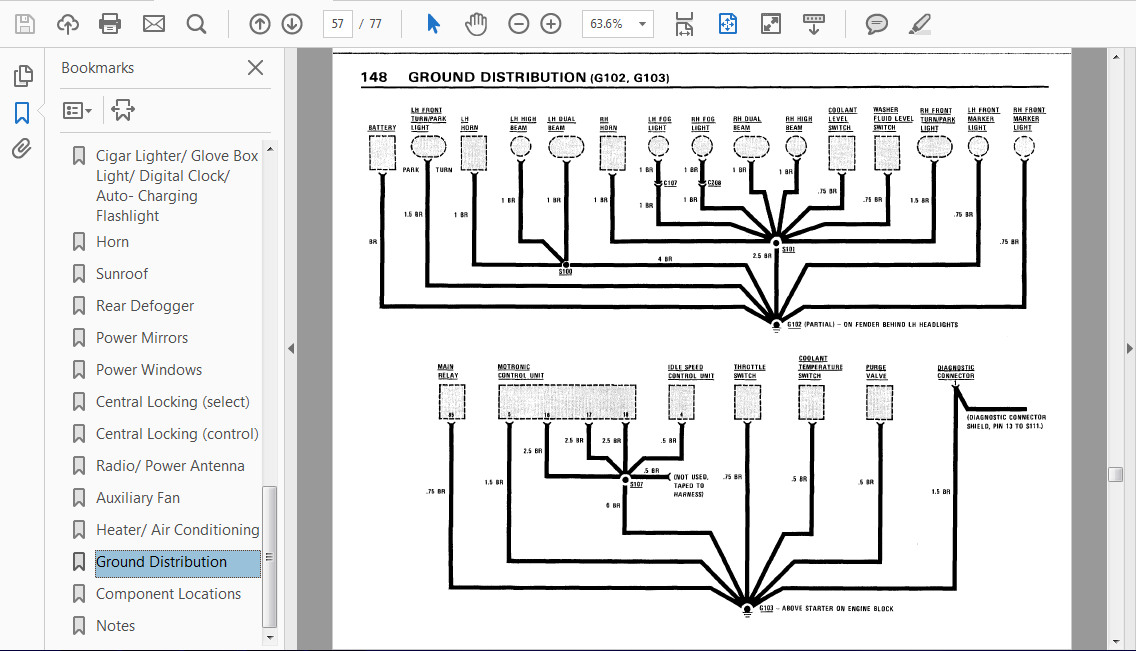
Task: Click the print icon in toolbar
Action: click(x=109, y=24)
